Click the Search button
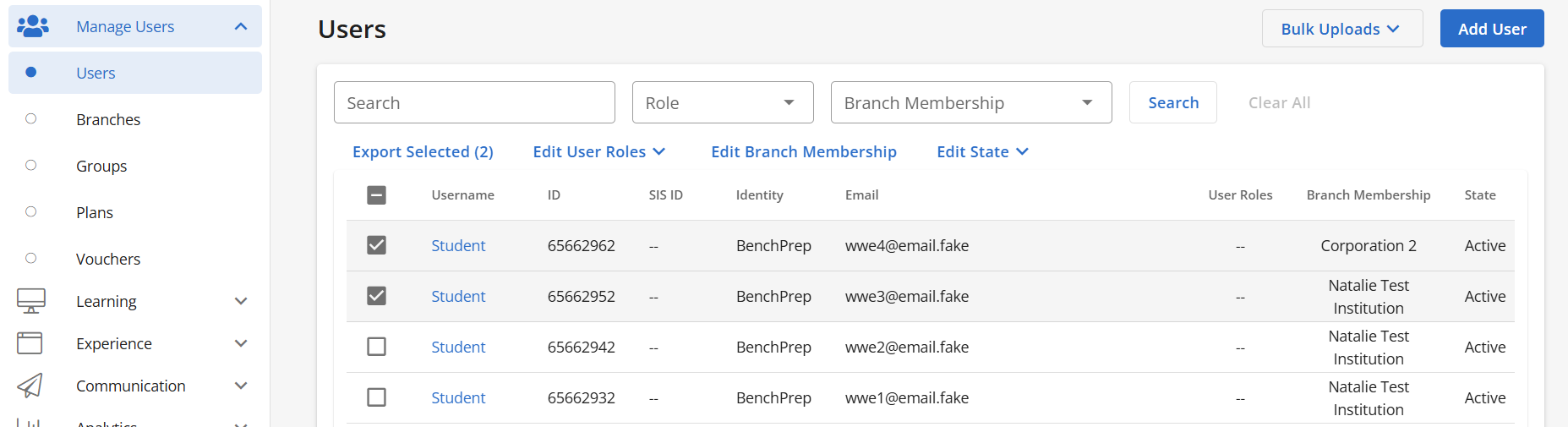Image resolution: width=1568 pixels, height=427 pixels. pos(1173,102)
